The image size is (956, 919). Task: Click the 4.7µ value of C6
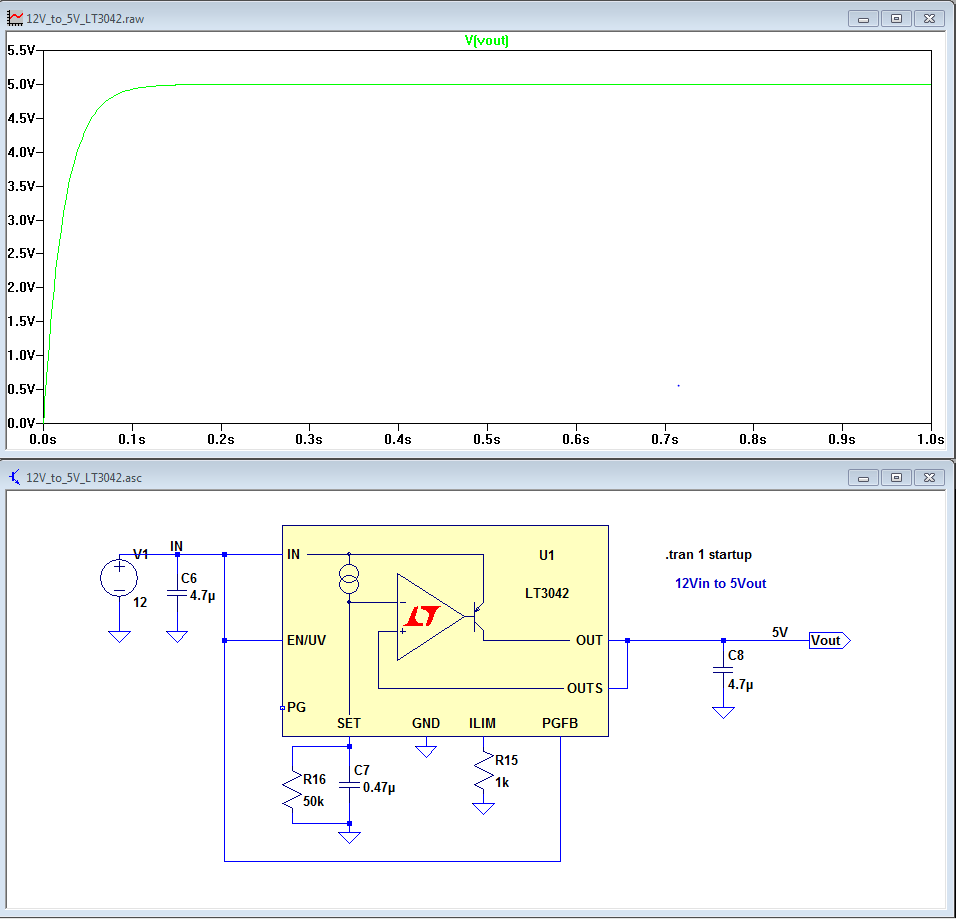[202, 595]
